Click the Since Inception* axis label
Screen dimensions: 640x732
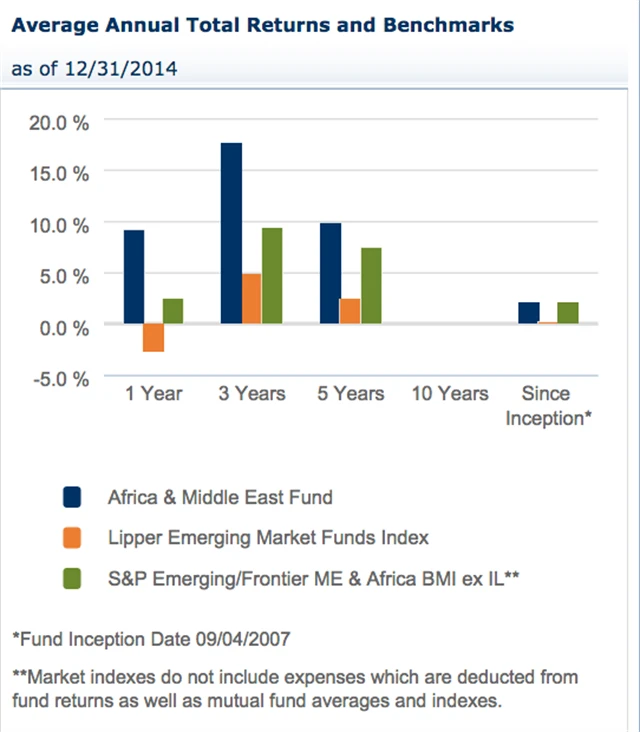(x=548, y=406)
